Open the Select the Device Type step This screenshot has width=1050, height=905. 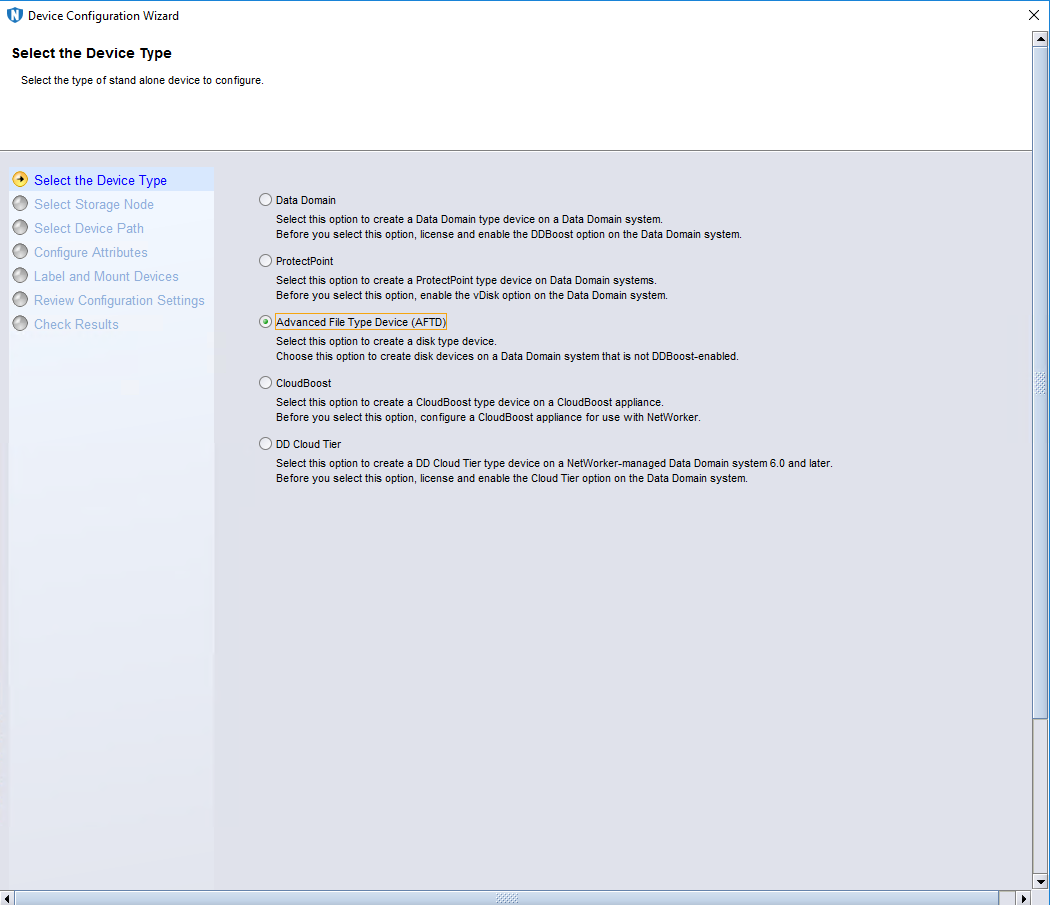click(x=100, y=181)
